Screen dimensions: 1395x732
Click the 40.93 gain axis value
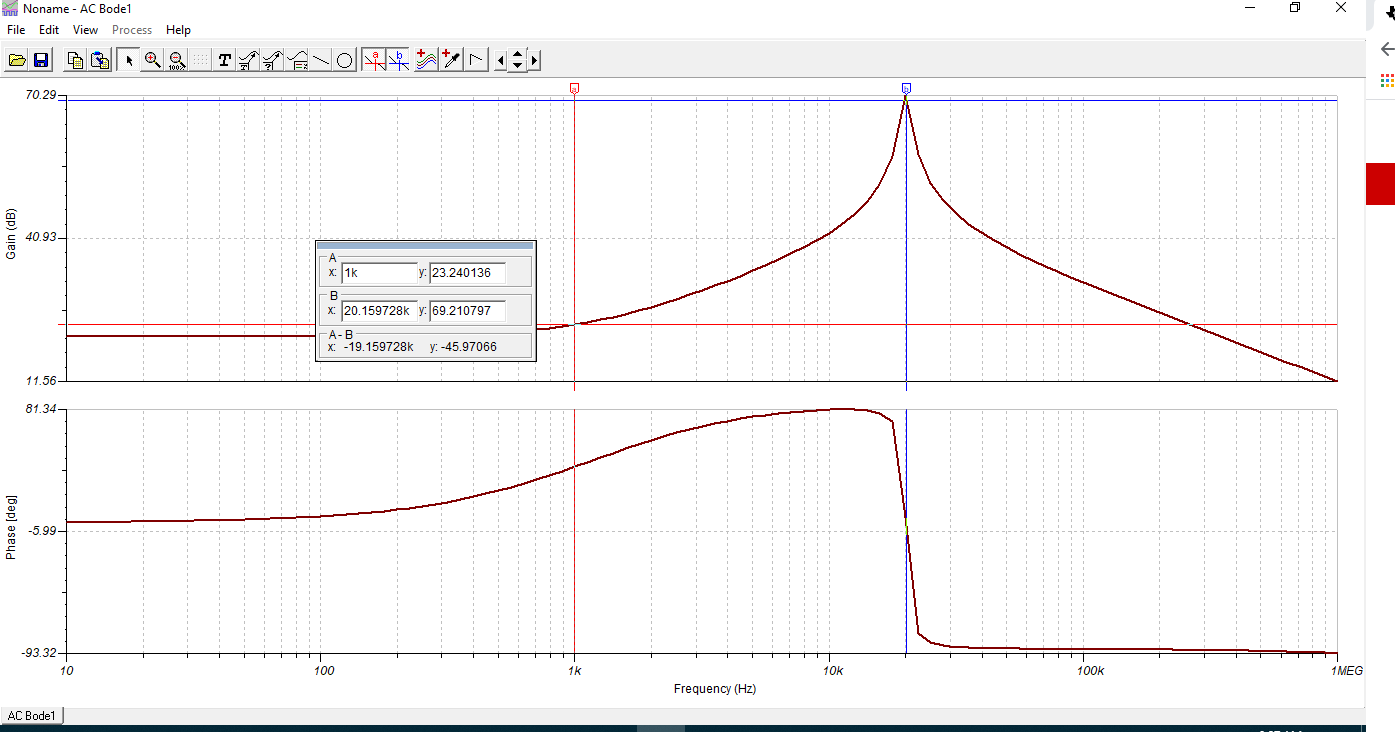41,238
